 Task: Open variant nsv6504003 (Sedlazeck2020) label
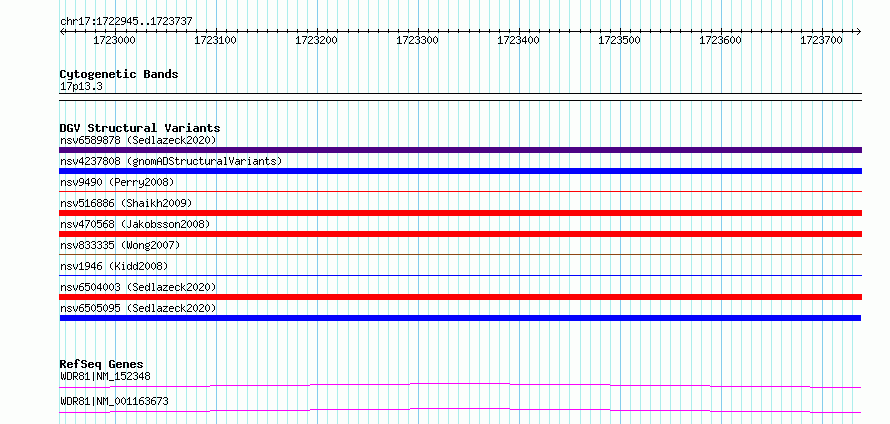point(138,287)
